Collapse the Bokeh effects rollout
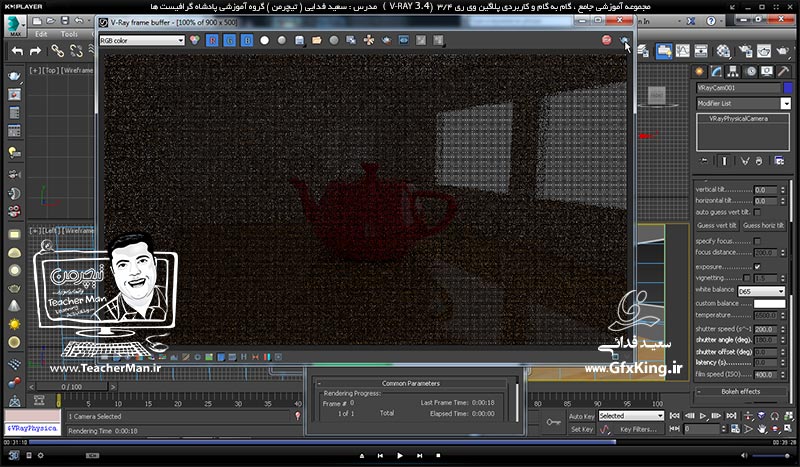 740,391
